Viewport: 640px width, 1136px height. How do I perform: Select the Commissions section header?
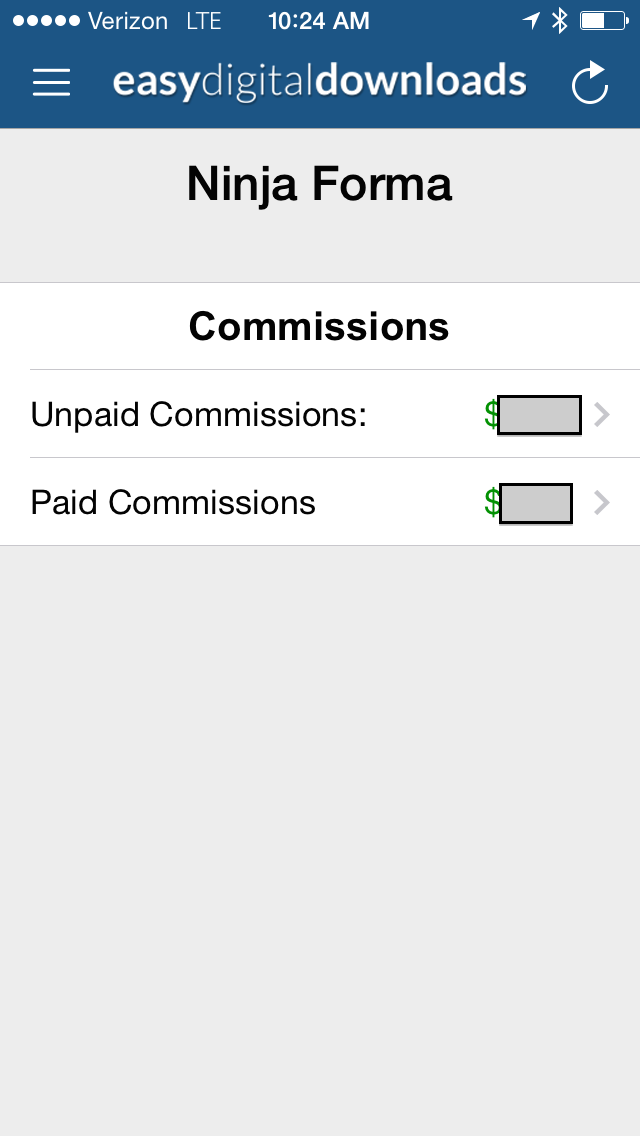(319, 326)
